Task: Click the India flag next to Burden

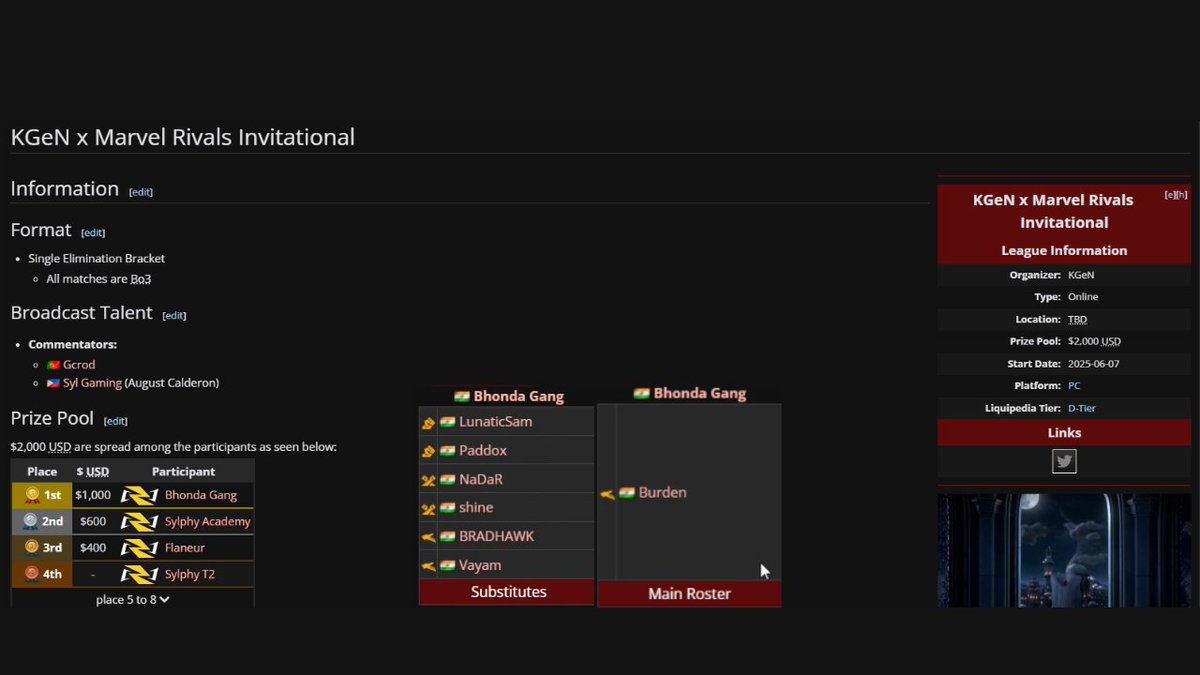Action: [627, 493]
